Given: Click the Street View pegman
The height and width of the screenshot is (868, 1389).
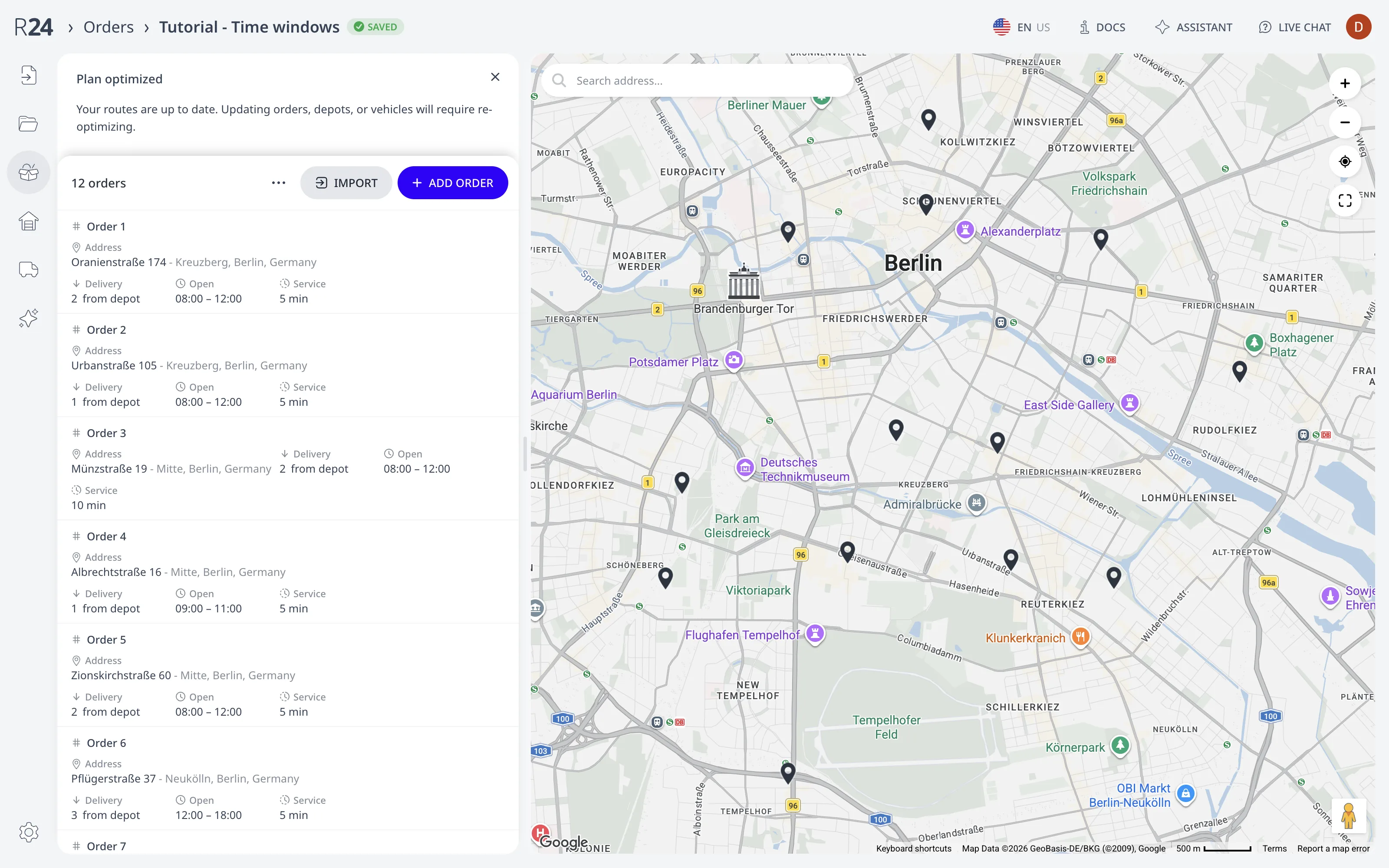Looking at the screenshot, I should [1349, 816].
